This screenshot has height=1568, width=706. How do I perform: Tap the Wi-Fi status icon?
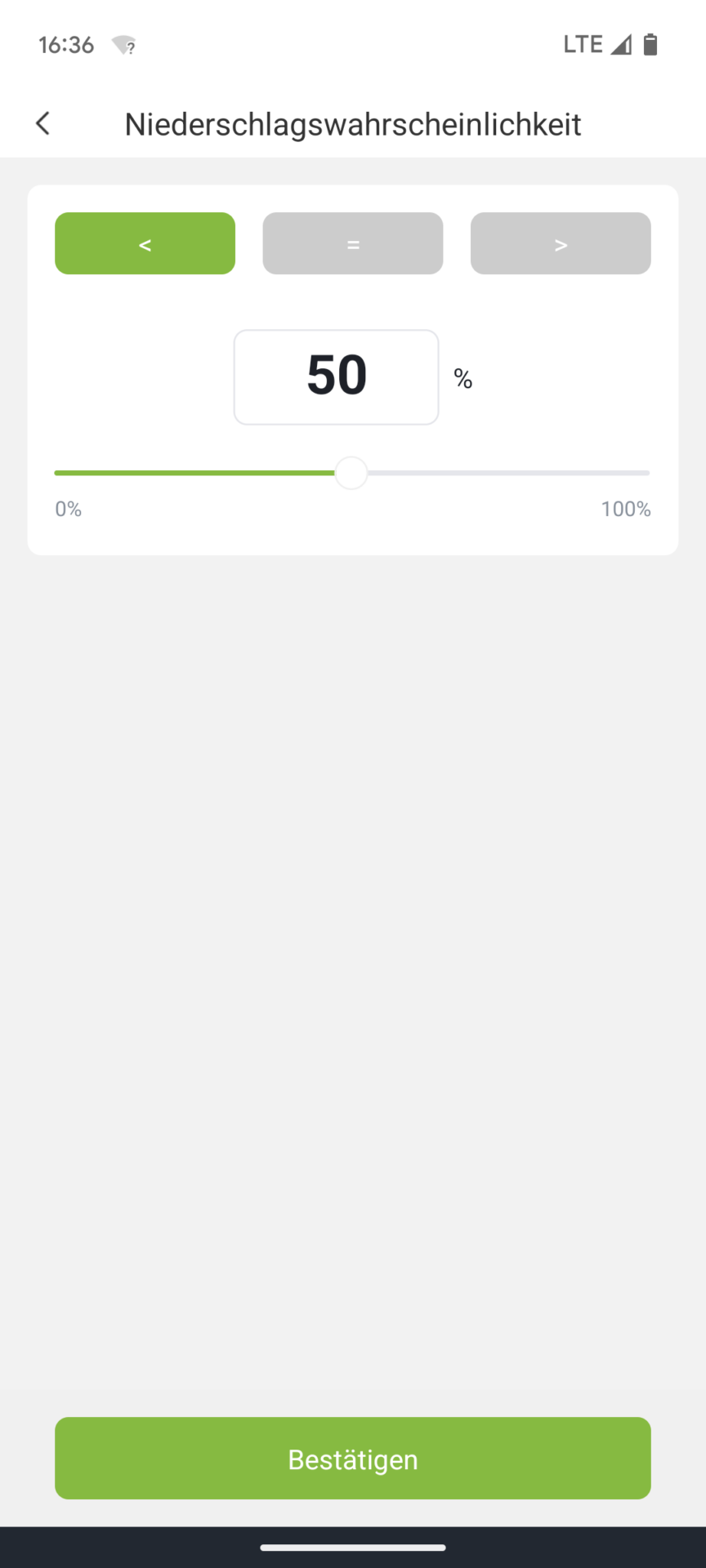point(124,45)
